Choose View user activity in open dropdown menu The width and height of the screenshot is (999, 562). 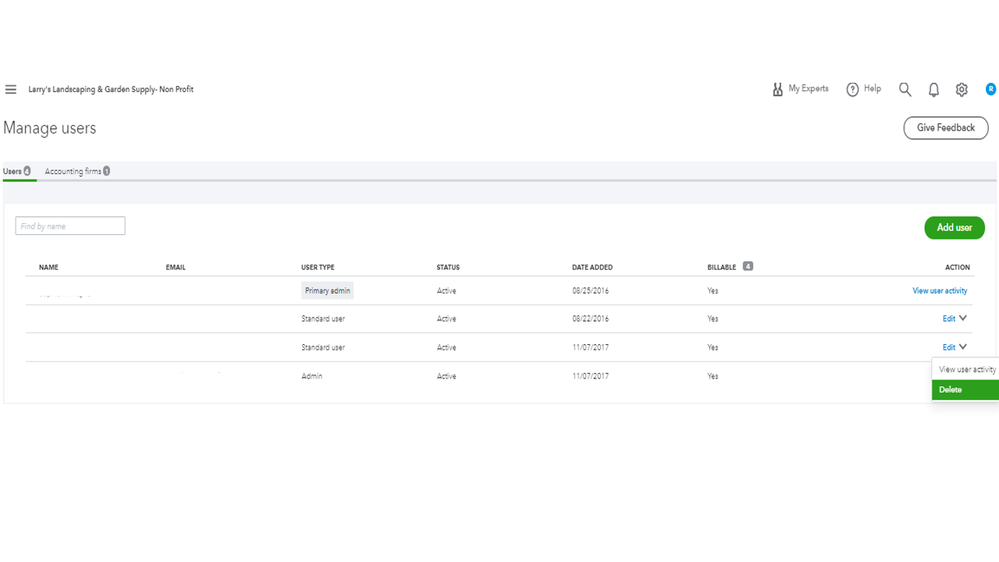coord(966,370)
